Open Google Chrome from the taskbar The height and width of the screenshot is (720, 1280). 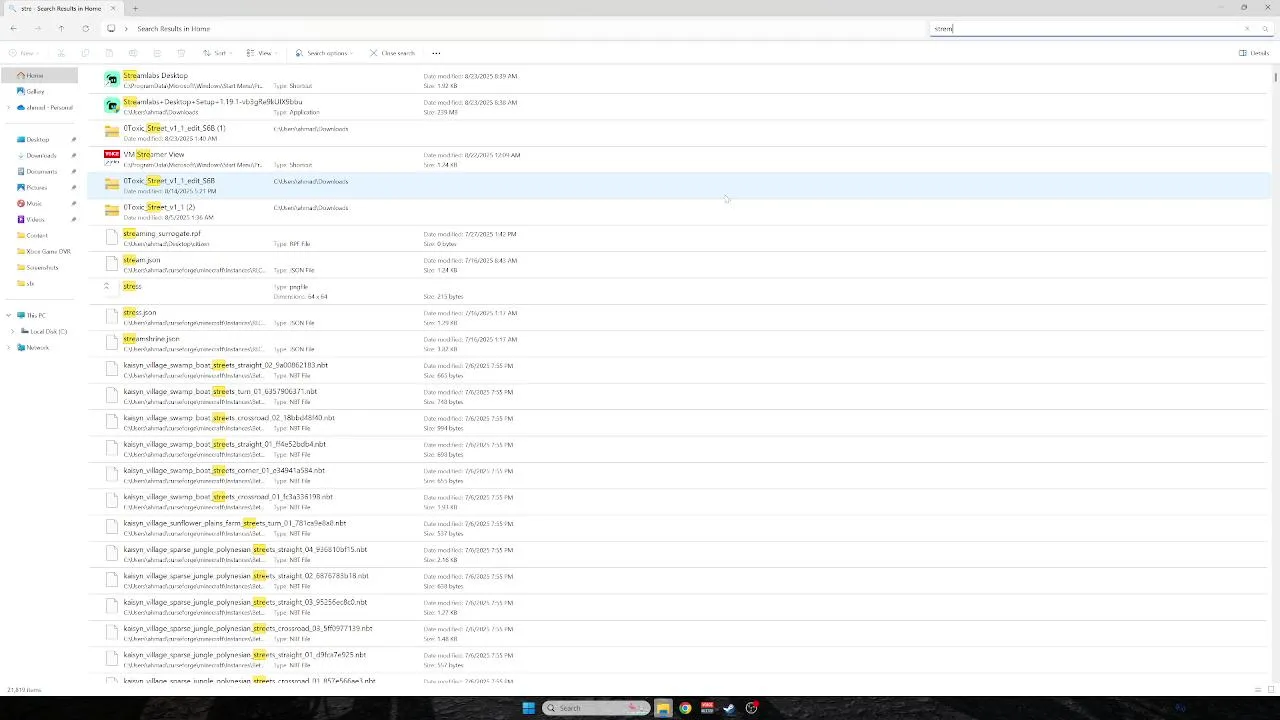685,708
